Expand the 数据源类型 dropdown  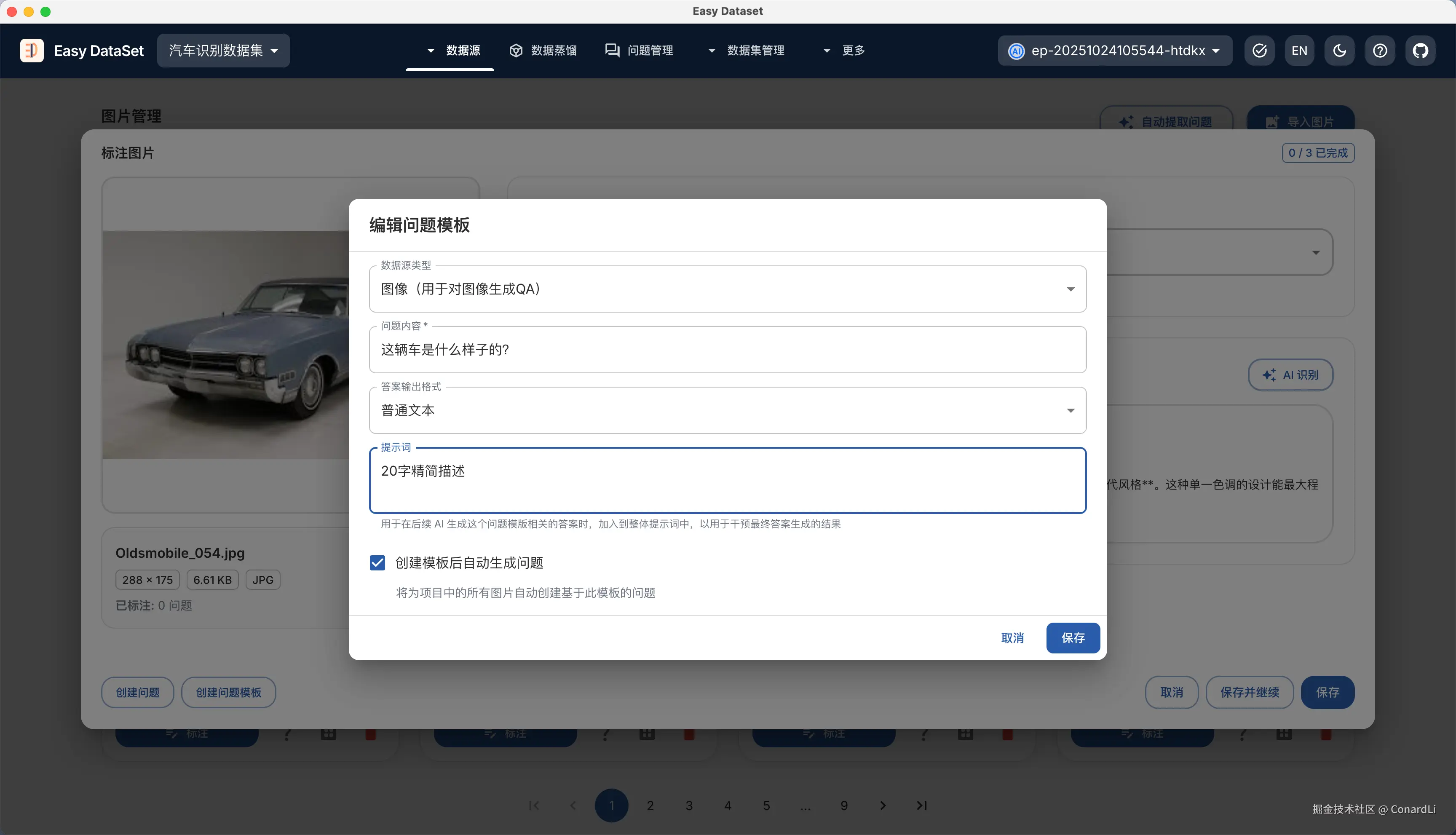tap(727, 289)
